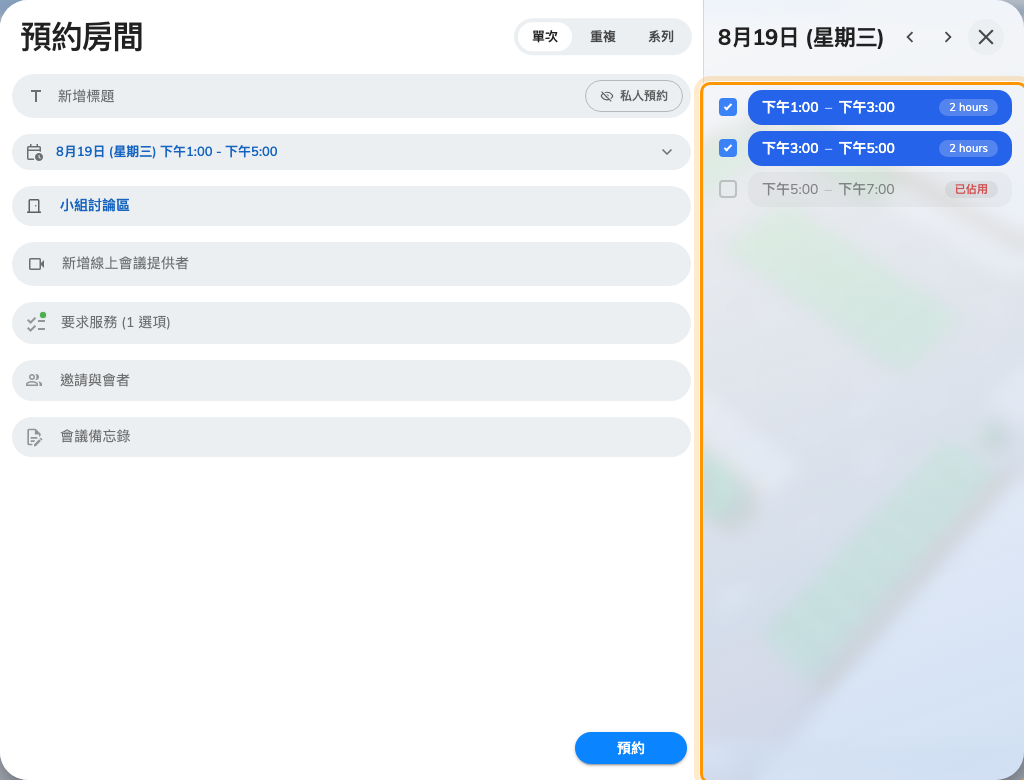The width and height of the screenshot is (1024, 780).
Task: Click the title text icon
Action: coord(36,97)
